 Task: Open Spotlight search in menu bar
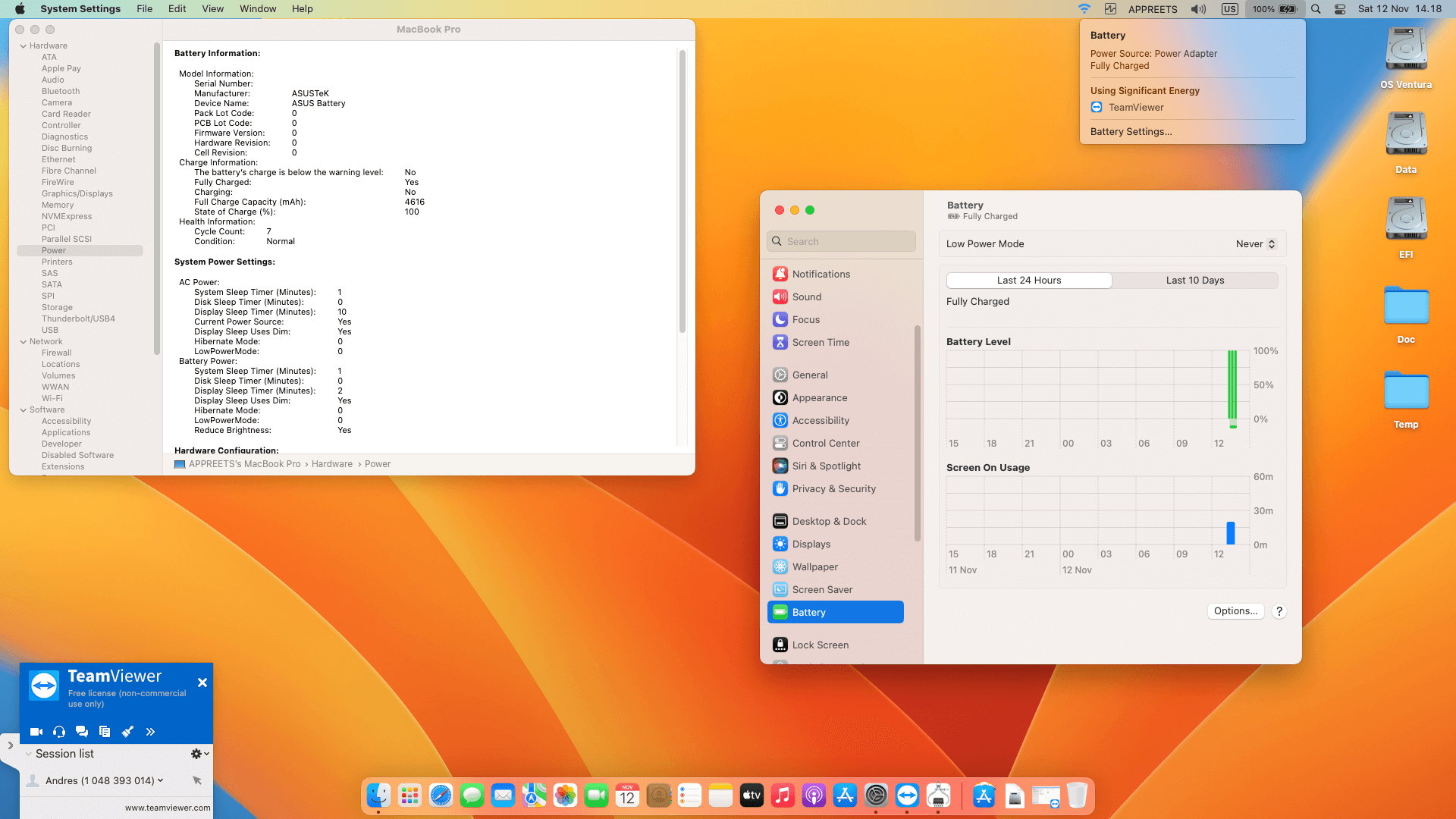click(x=1316, y=9)
